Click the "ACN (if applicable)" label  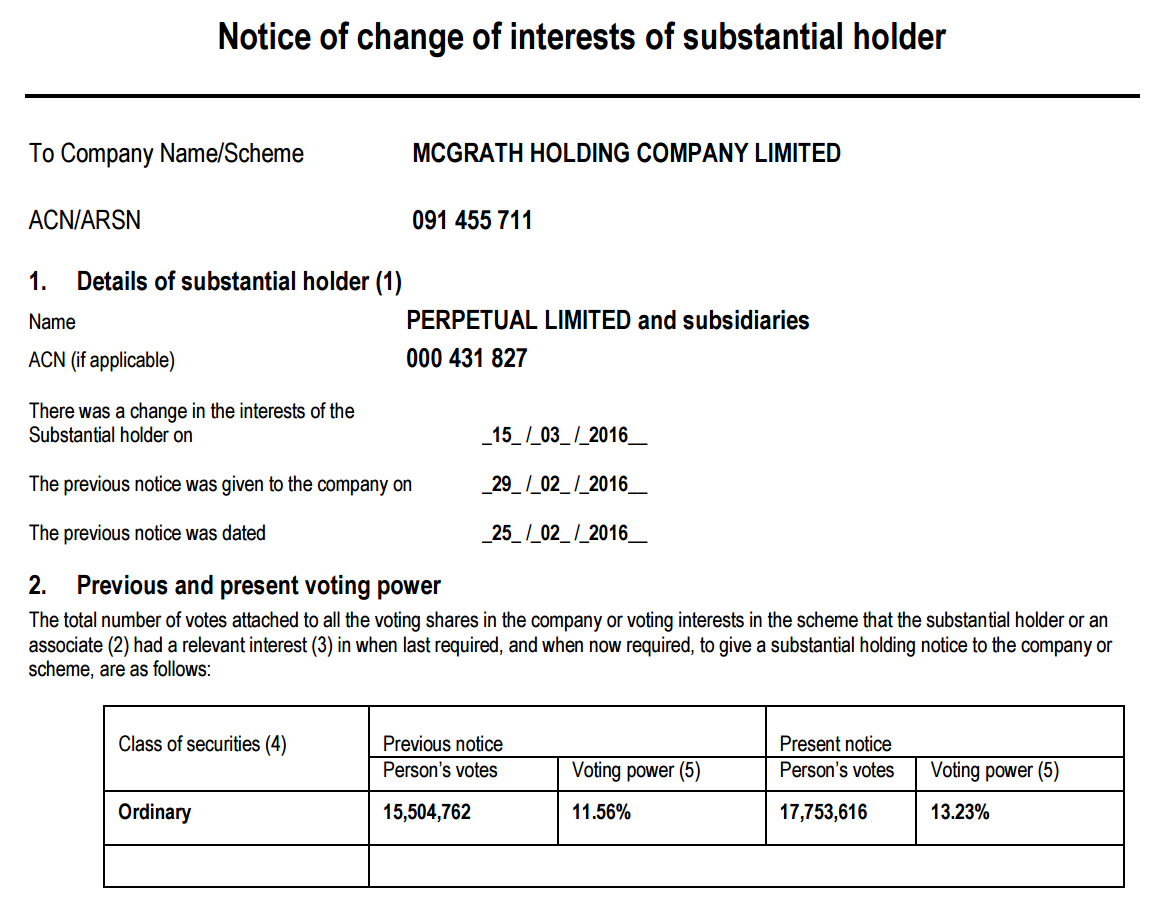[101, 360]
